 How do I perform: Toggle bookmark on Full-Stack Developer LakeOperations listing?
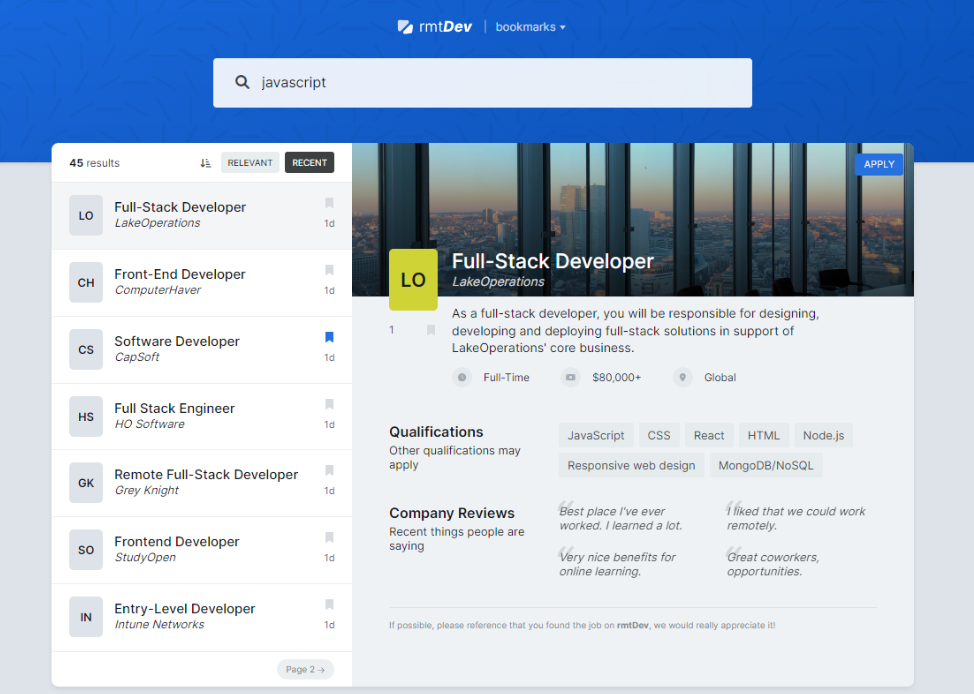329,203
